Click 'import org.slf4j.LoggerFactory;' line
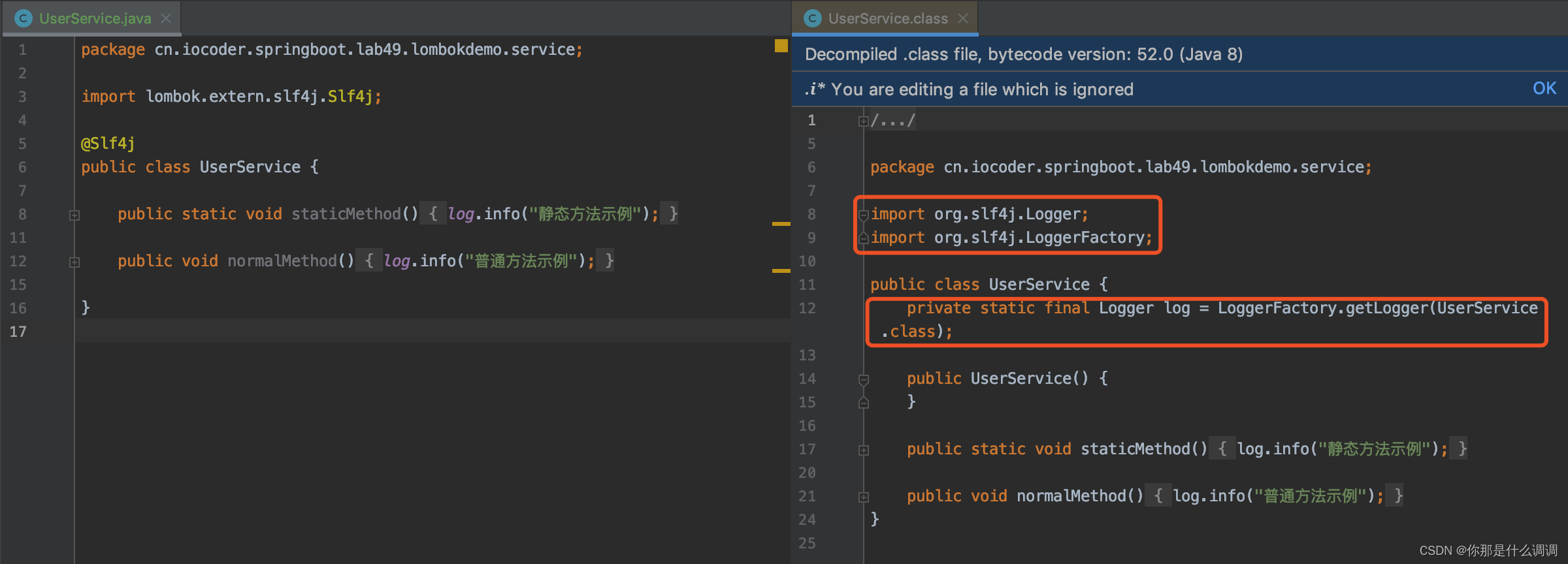This screenshot has width=1568, height=564. click(1011, 238)
